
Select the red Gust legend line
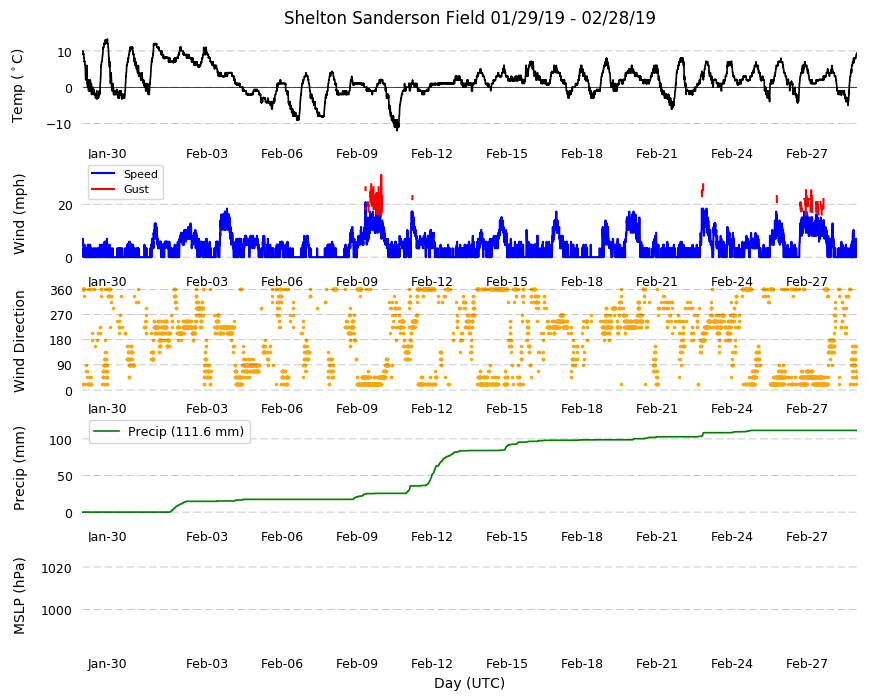point(102,189)
